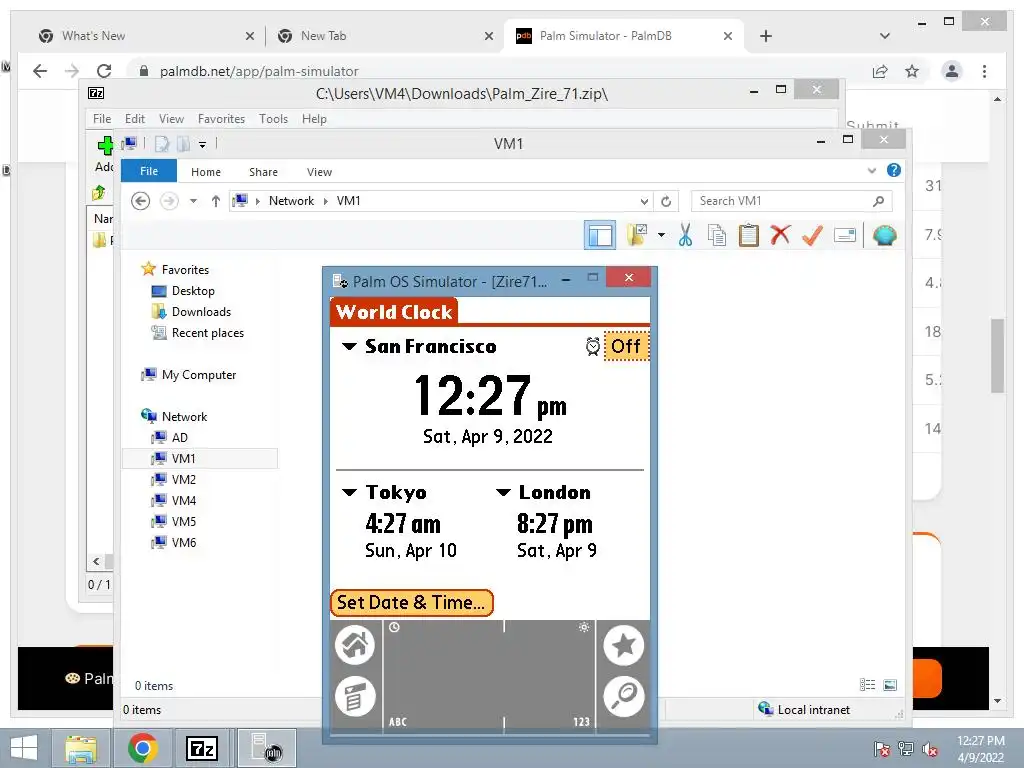Open the Help menu in 7-Zip window
Image resolution: width=1024 pixels, height=768 pixels.
tap(314, 119)
